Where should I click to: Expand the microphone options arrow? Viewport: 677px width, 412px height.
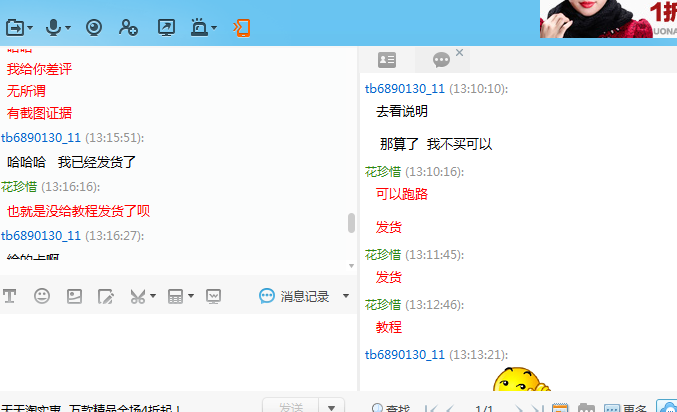[68, 28]
